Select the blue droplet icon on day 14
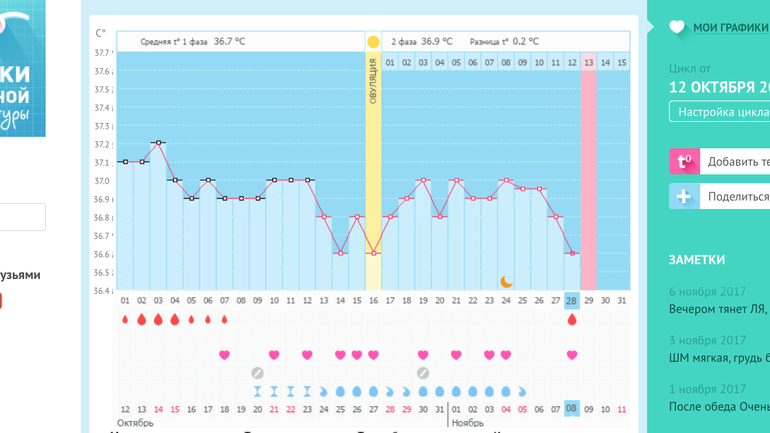The height and width of the screenshot is (433, 770). tap(340, 391)
